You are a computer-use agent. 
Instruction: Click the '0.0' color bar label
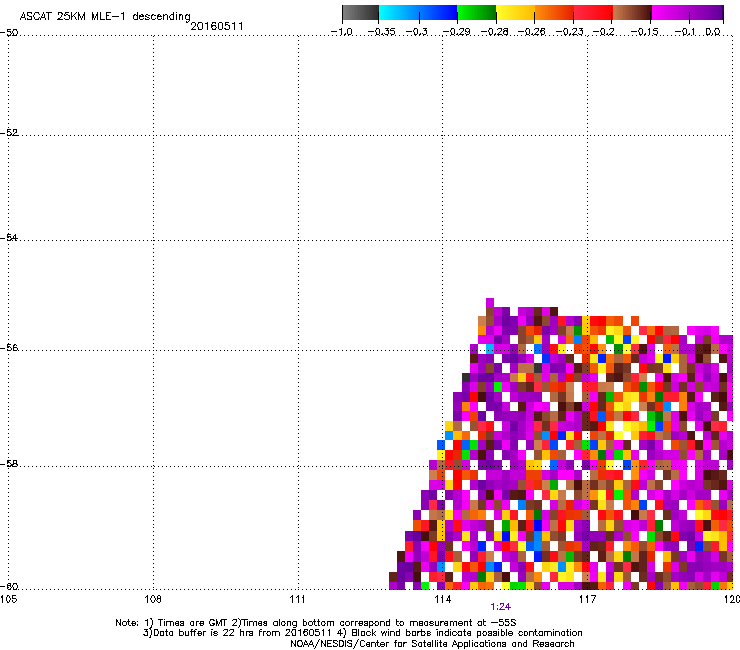click(x=713, y=32)
